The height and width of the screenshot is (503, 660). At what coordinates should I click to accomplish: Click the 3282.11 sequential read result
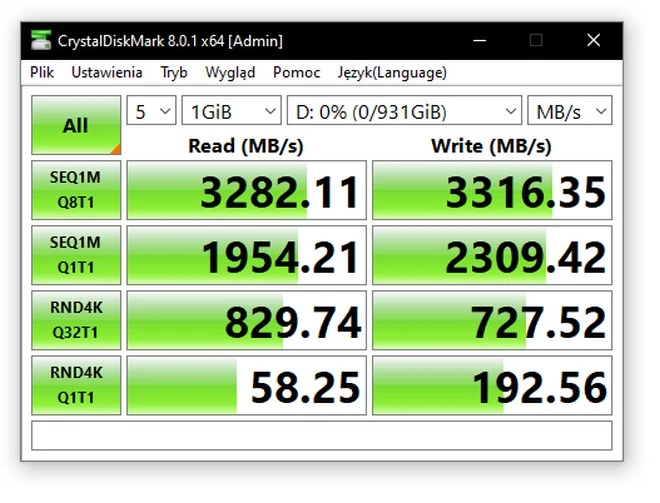pos(246,190)
